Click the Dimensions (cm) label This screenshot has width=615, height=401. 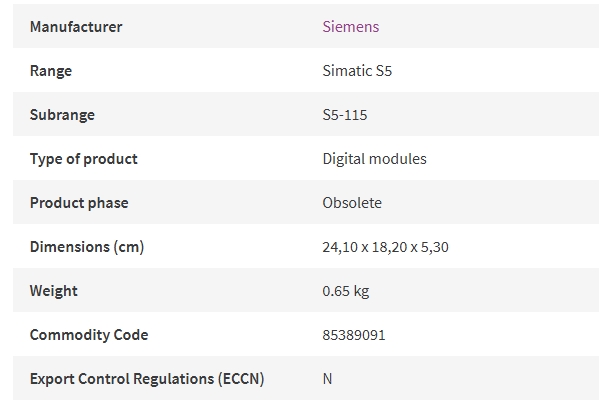tap(87, 247)
